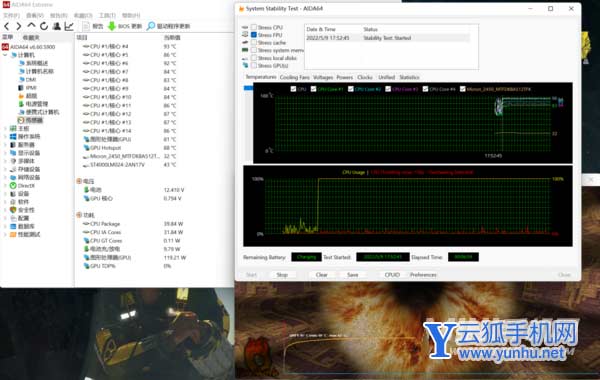
Task: Click the forward navigation arrow icon
Action: [18, 26]
